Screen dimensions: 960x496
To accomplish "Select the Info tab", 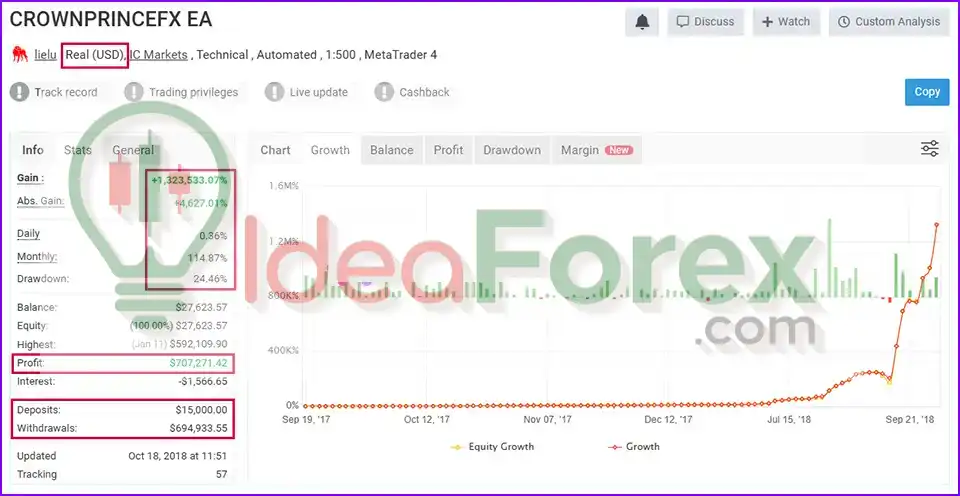I will [x=32, y=150].
